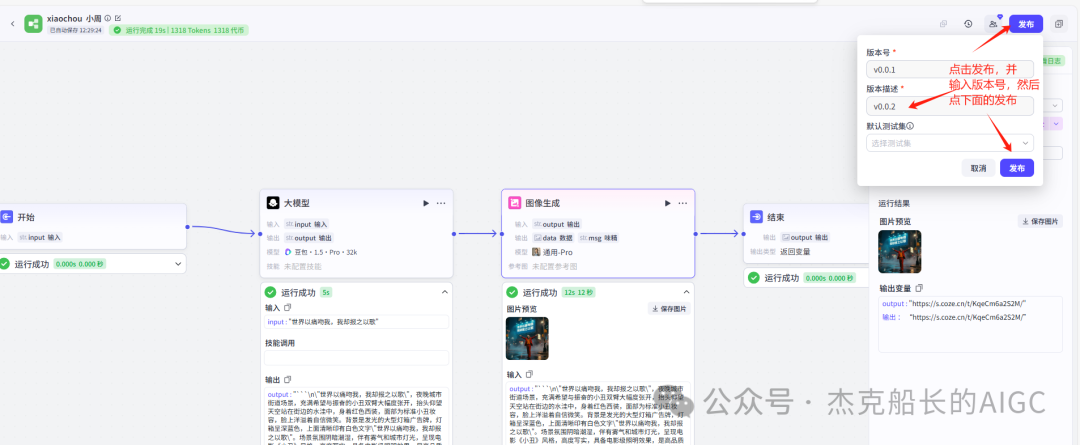Screen dimensions: 1080x445
Task: Open the version history clock icon
Action: point(968,24)
